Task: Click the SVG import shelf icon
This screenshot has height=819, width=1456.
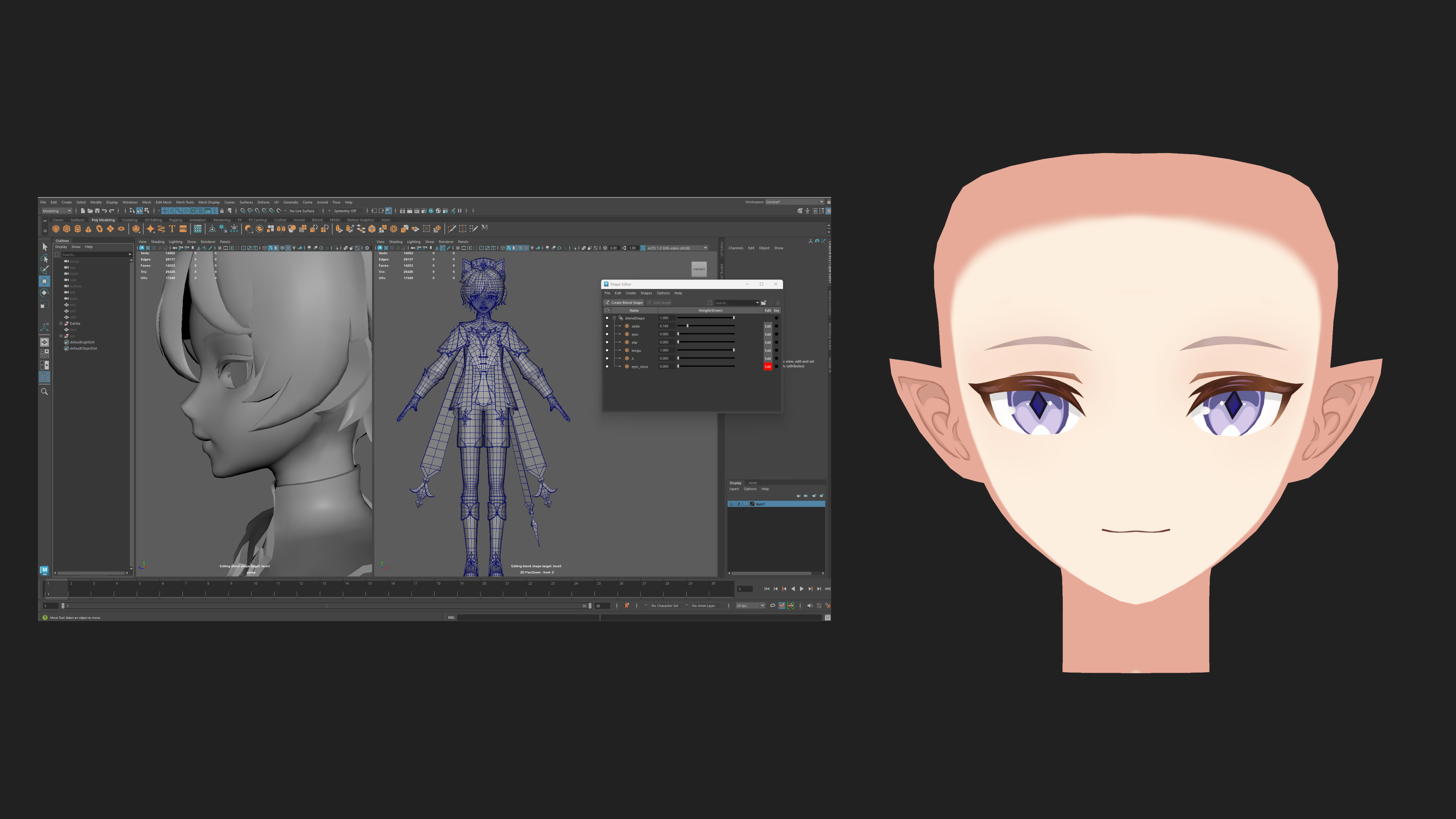Action: point(183,229)
